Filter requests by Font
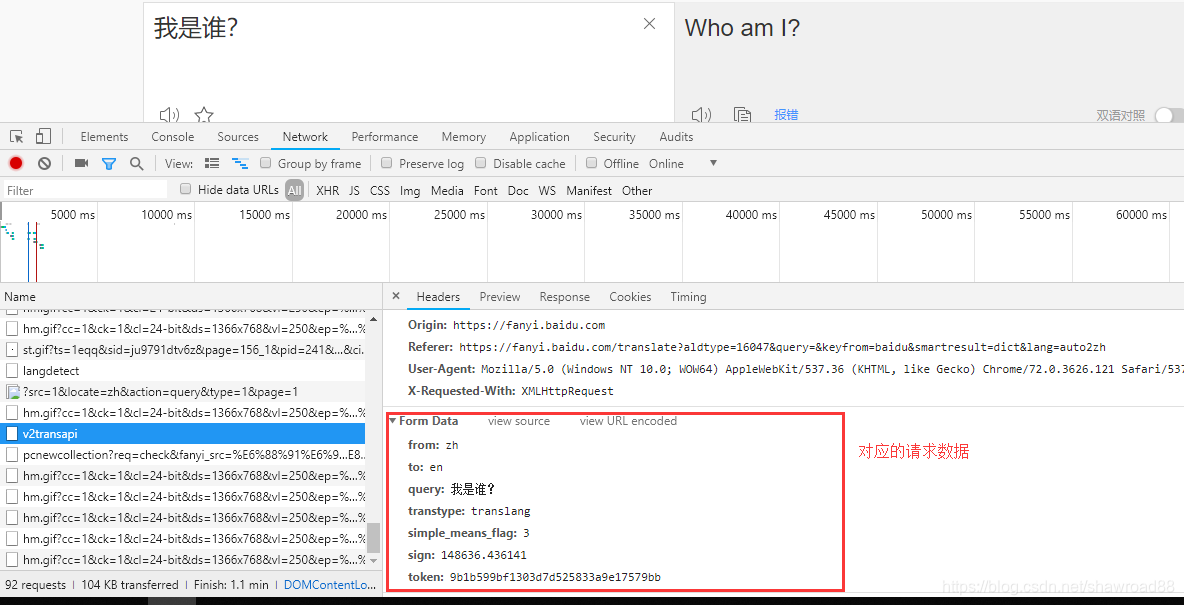The image size is (1184, 605). pyautogui.click(x=486, y=190)
